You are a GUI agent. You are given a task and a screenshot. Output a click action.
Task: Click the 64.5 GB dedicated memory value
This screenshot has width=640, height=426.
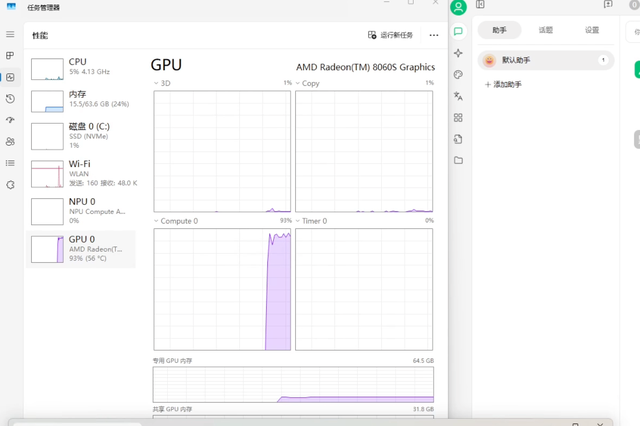coord(423,361)
